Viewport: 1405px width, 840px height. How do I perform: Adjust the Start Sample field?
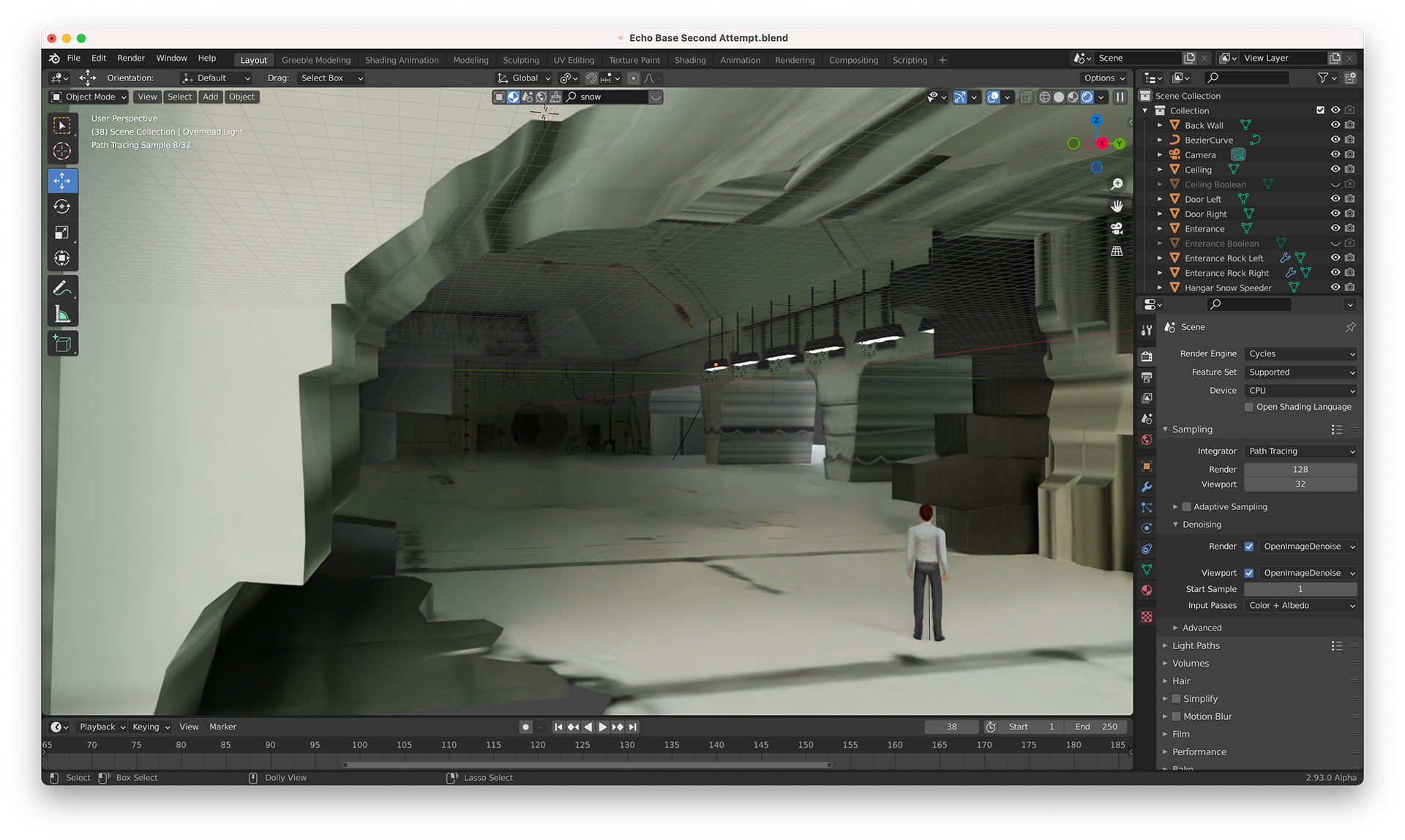[x=1300, y=589]
